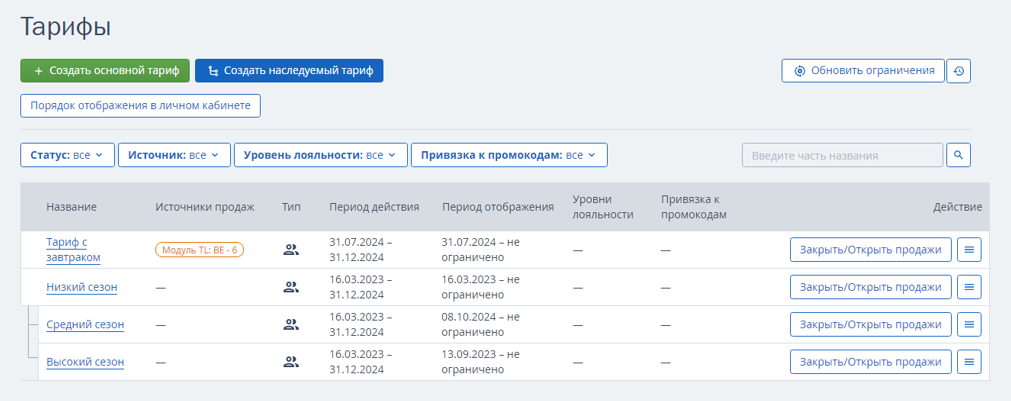1011x401 pixels.
Task: Click guests type icon in Высокий сезон row
Action: (x=291, y=362)
